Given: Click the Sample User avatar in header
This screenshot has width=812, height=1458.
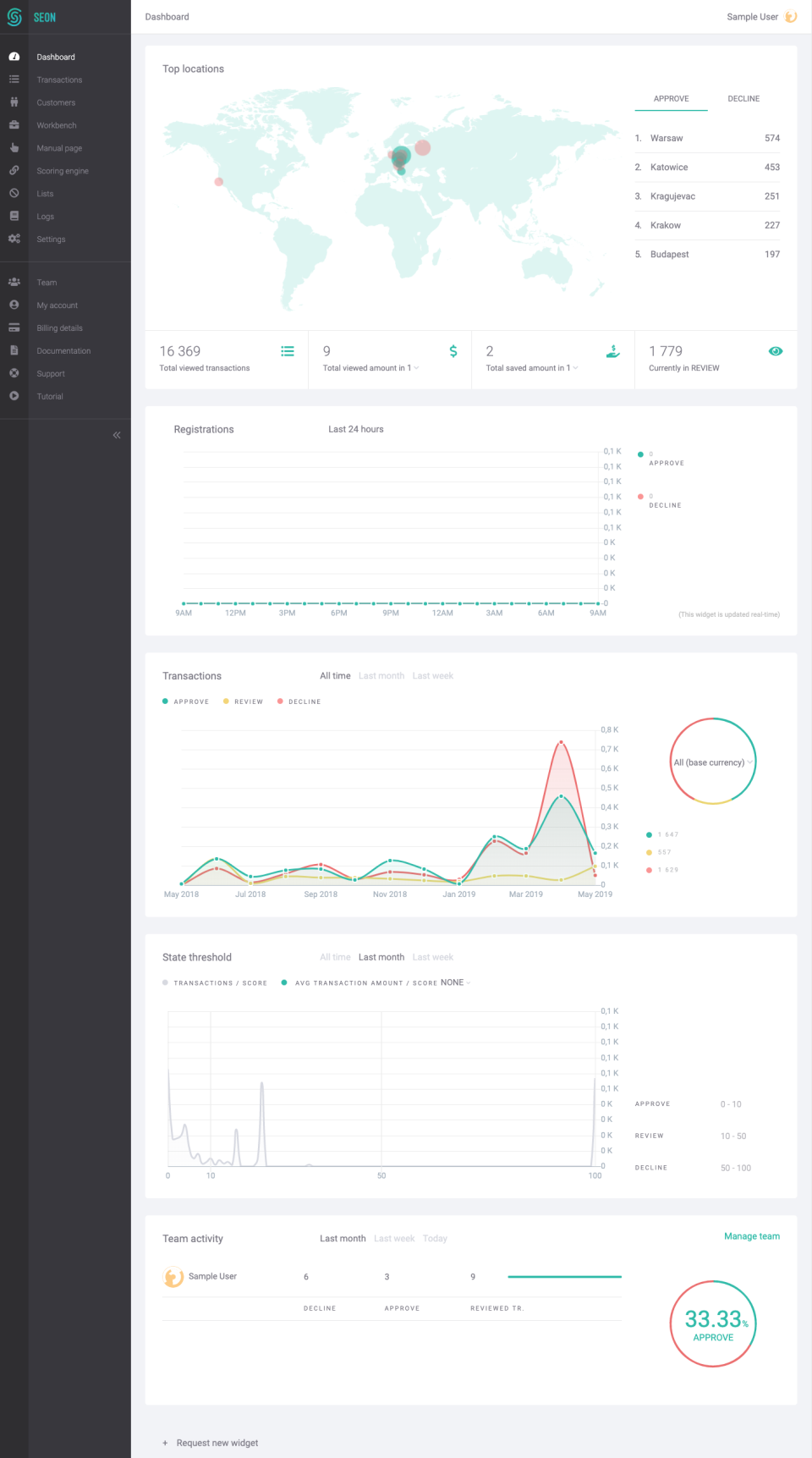Looking at the screenshot, I should (x=791, y=17).
